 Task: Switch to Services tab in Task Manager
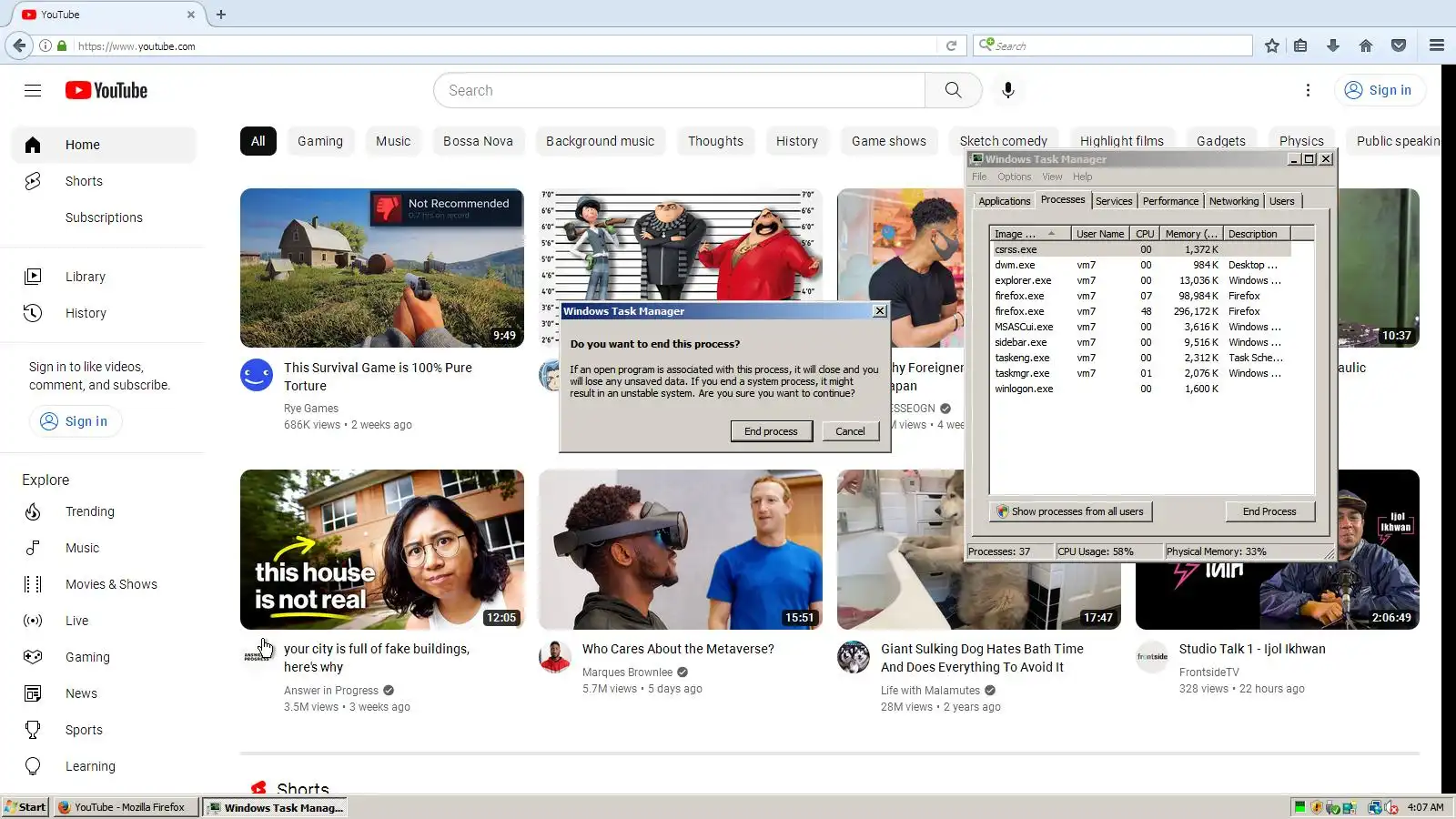pos(1114,201)
